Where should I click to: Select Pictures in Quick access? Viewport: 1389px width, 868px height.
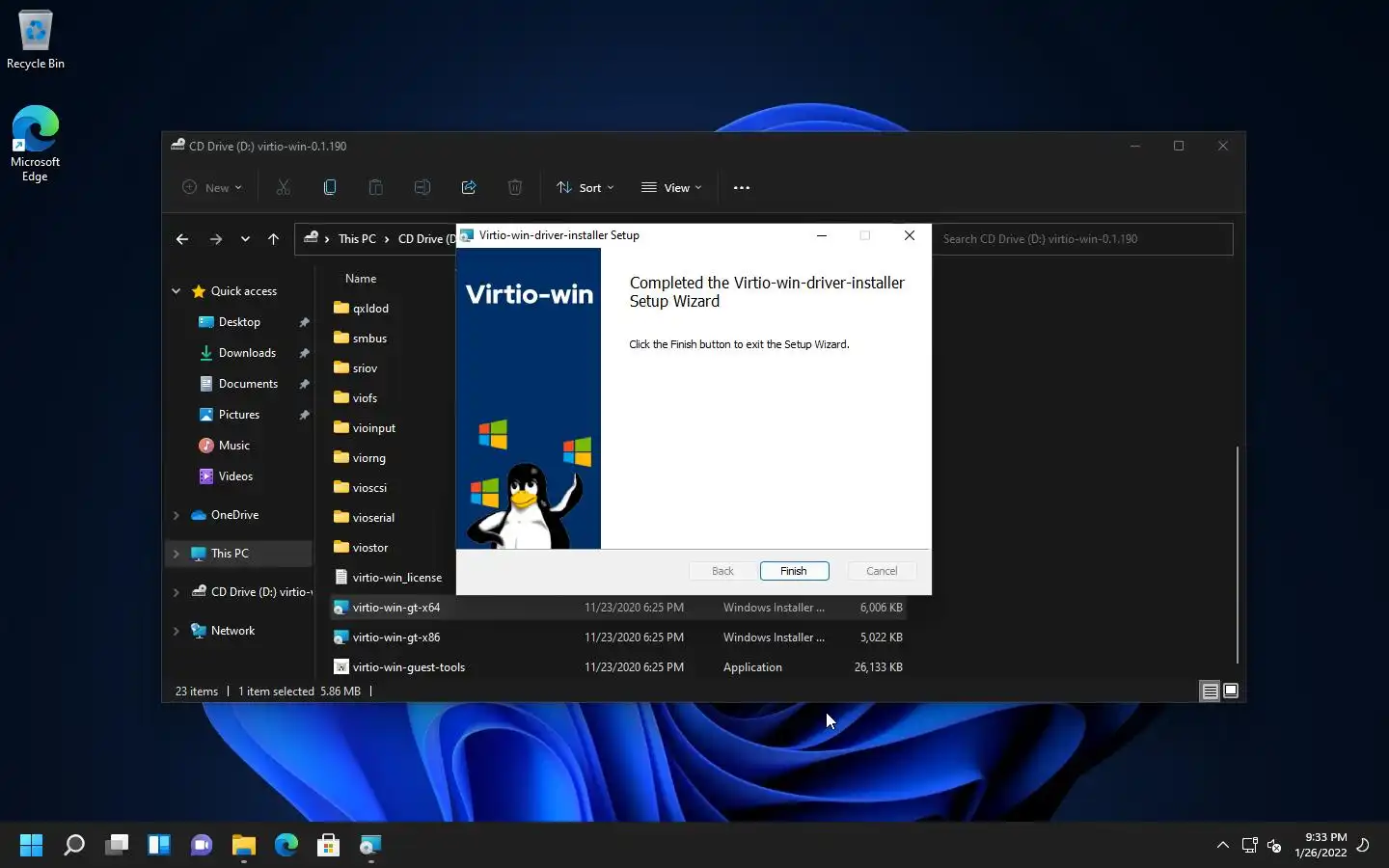click(x=239, y=415)
